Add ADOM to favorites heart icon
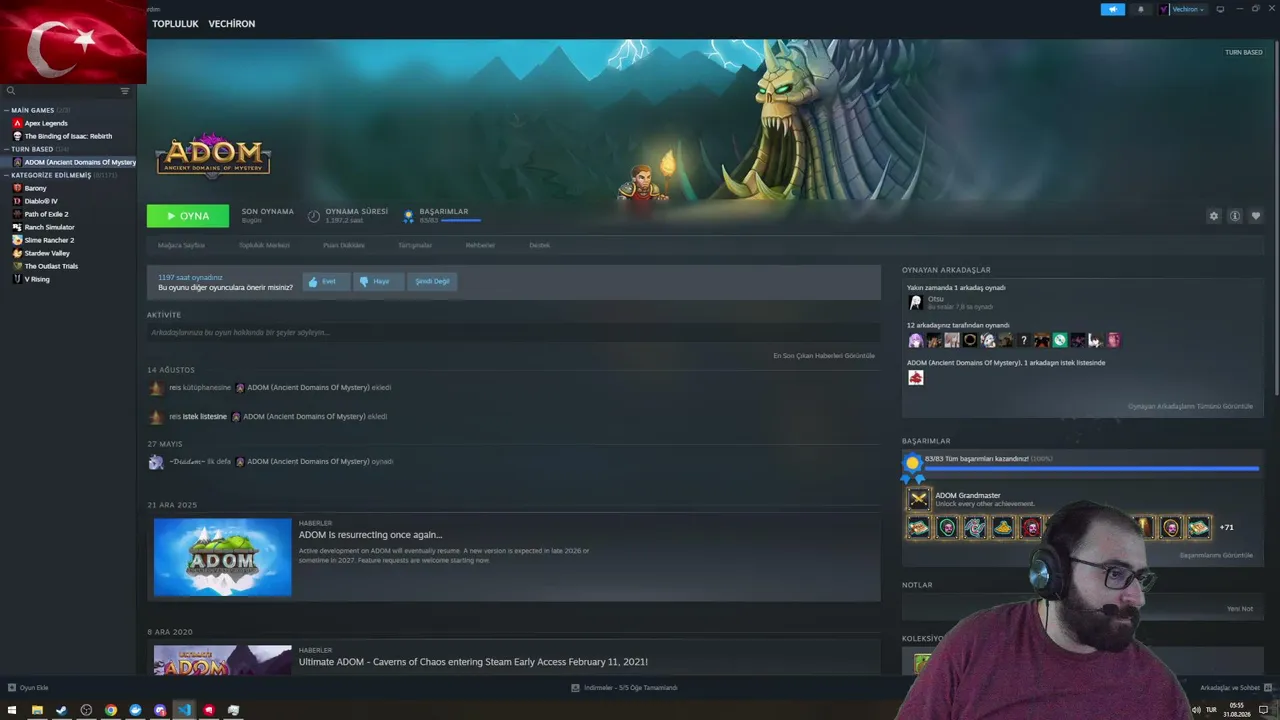The image size is (1280, 720). (1256, 216)
